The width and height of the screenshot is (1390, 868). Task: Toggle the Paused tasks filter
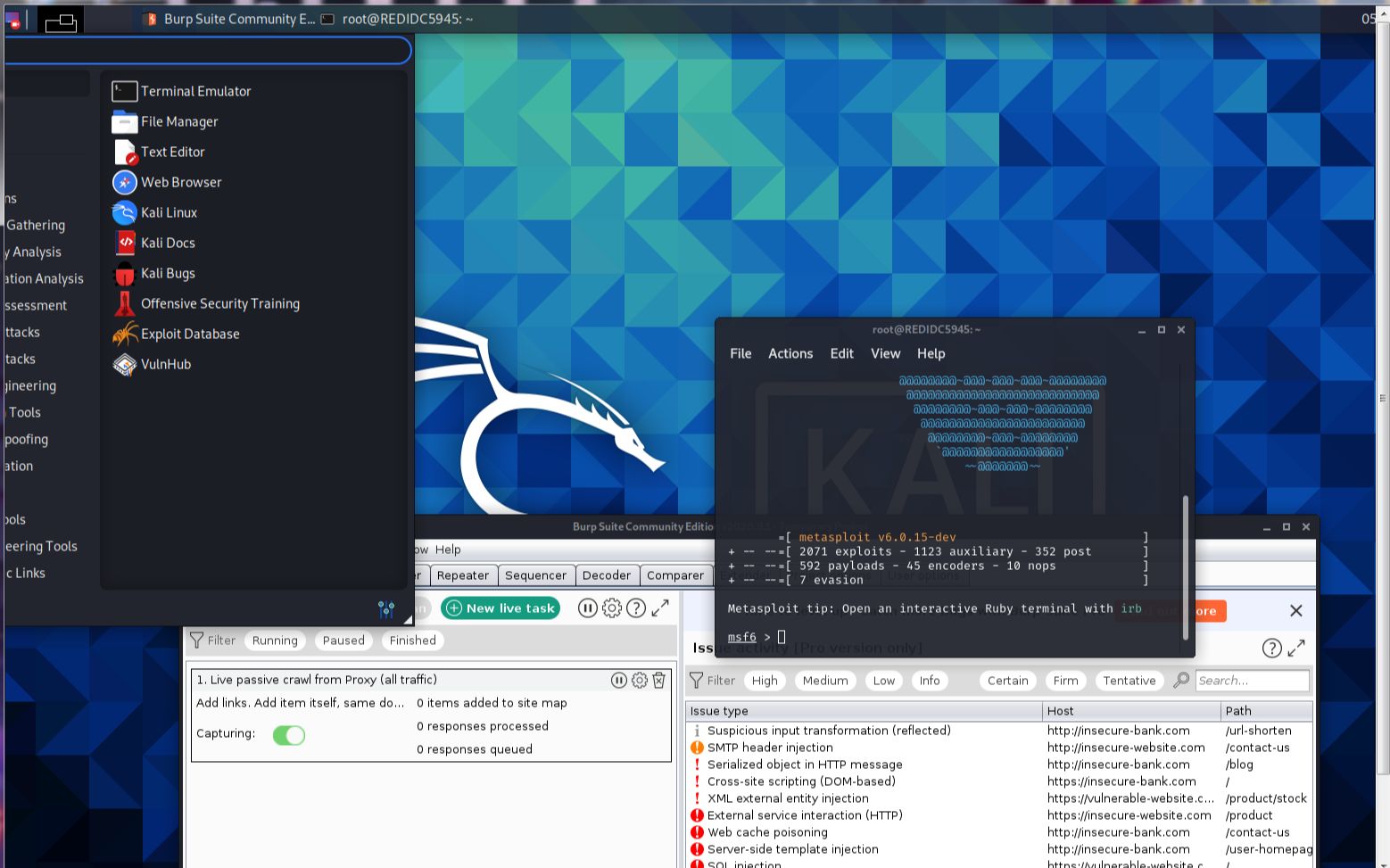click(x=343, y=641)
